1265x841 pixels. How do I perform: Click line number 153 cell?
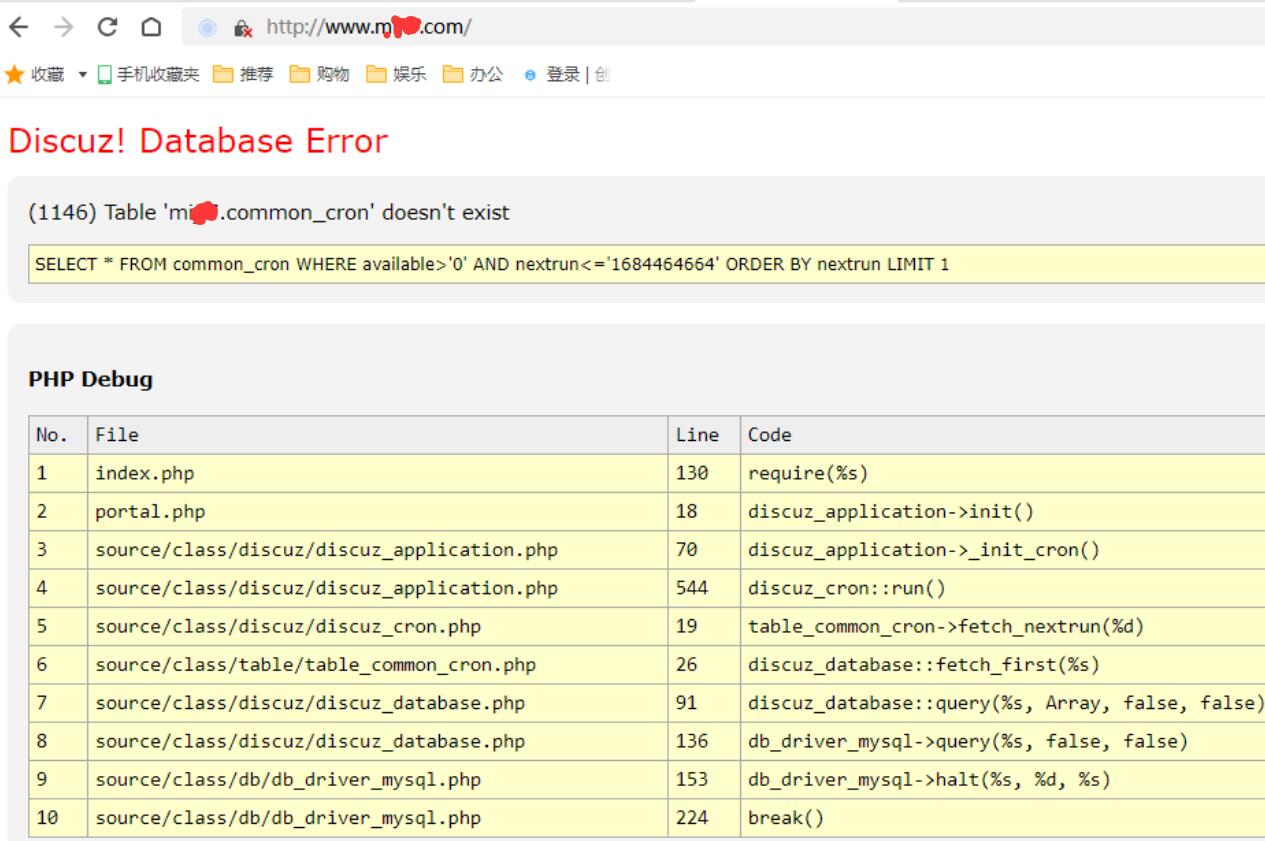tap(704, 779)
